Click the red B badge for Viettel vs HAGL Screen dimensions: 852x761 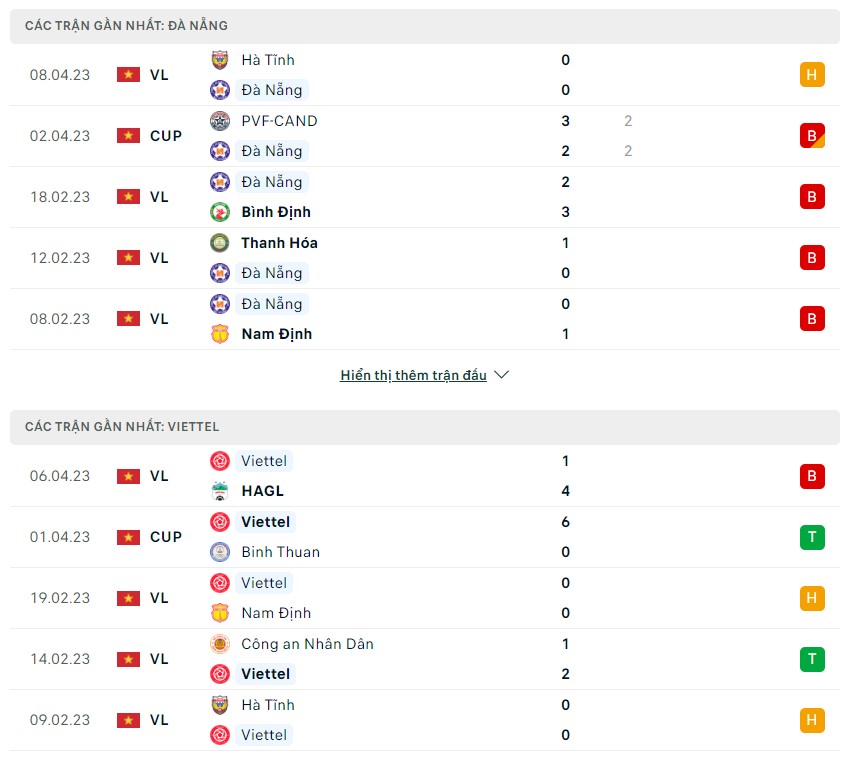812,476
